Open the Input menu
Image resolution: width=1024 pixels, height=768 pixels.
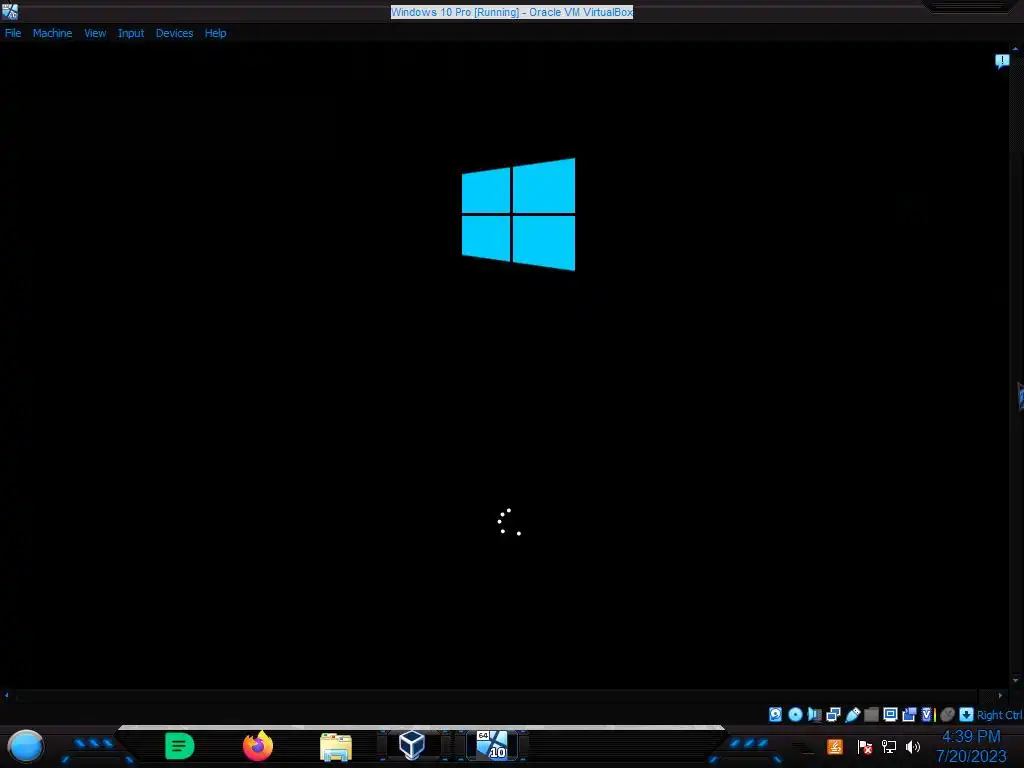pyautogui.click(x=131, y=33)
